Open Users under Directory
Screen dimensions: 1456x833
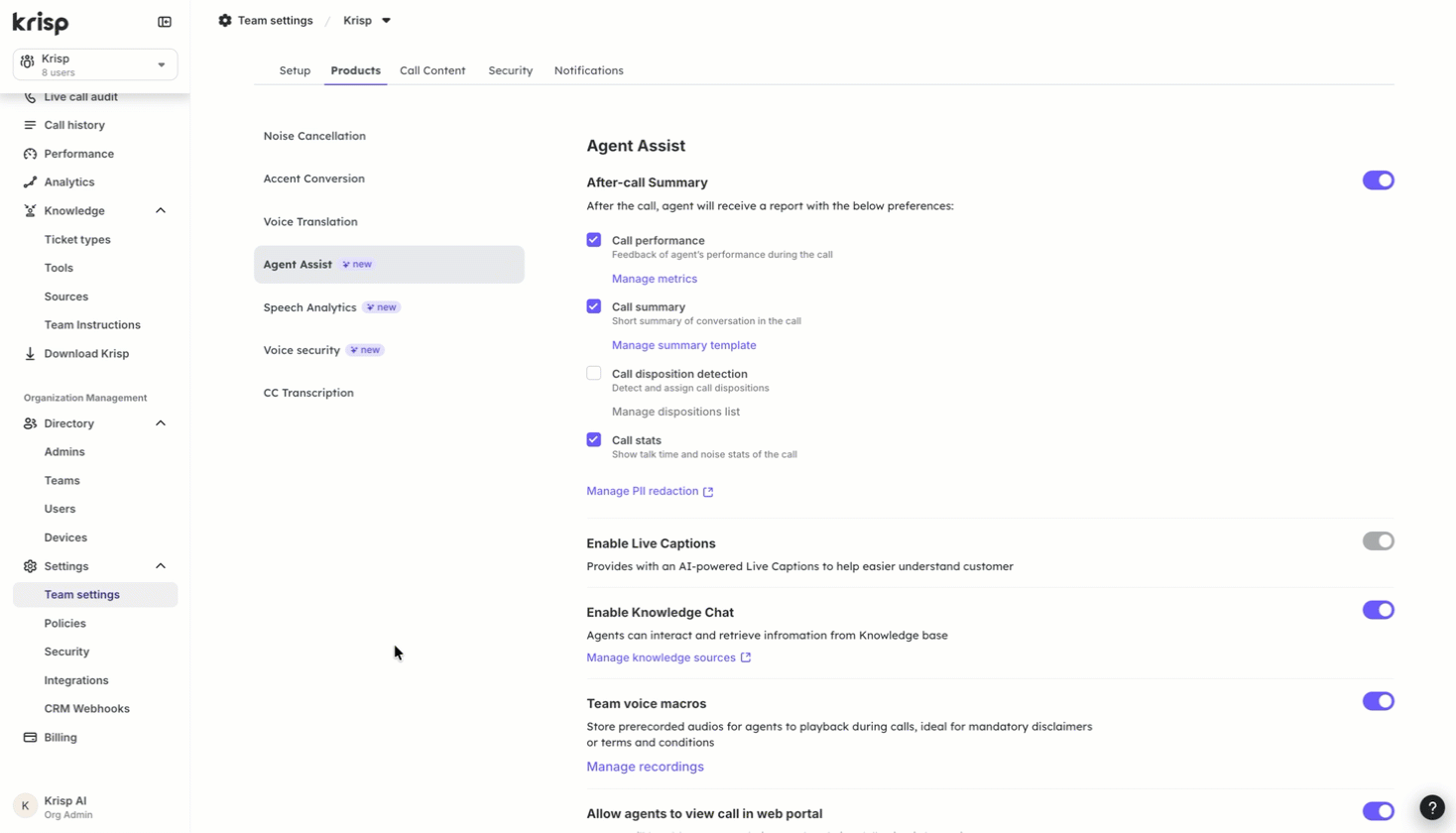tap(60, 509)
